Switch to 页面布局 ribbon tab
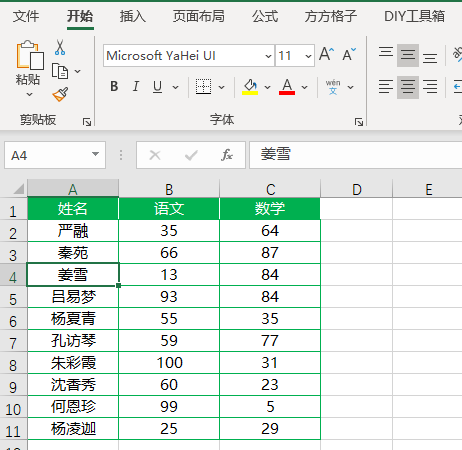The image size is (462, 450). click(x=199, y=16)
